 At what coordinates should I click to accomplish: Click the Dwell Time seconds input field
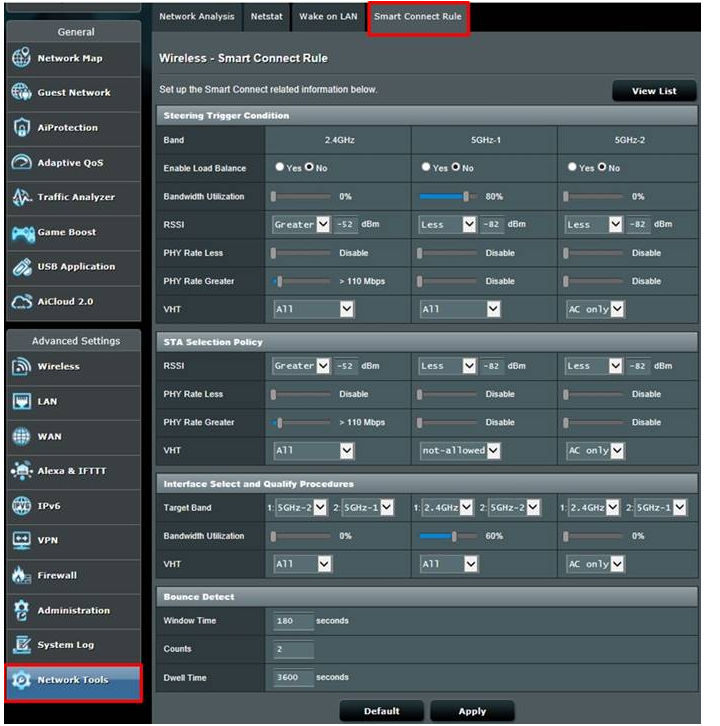click(294, 677)
